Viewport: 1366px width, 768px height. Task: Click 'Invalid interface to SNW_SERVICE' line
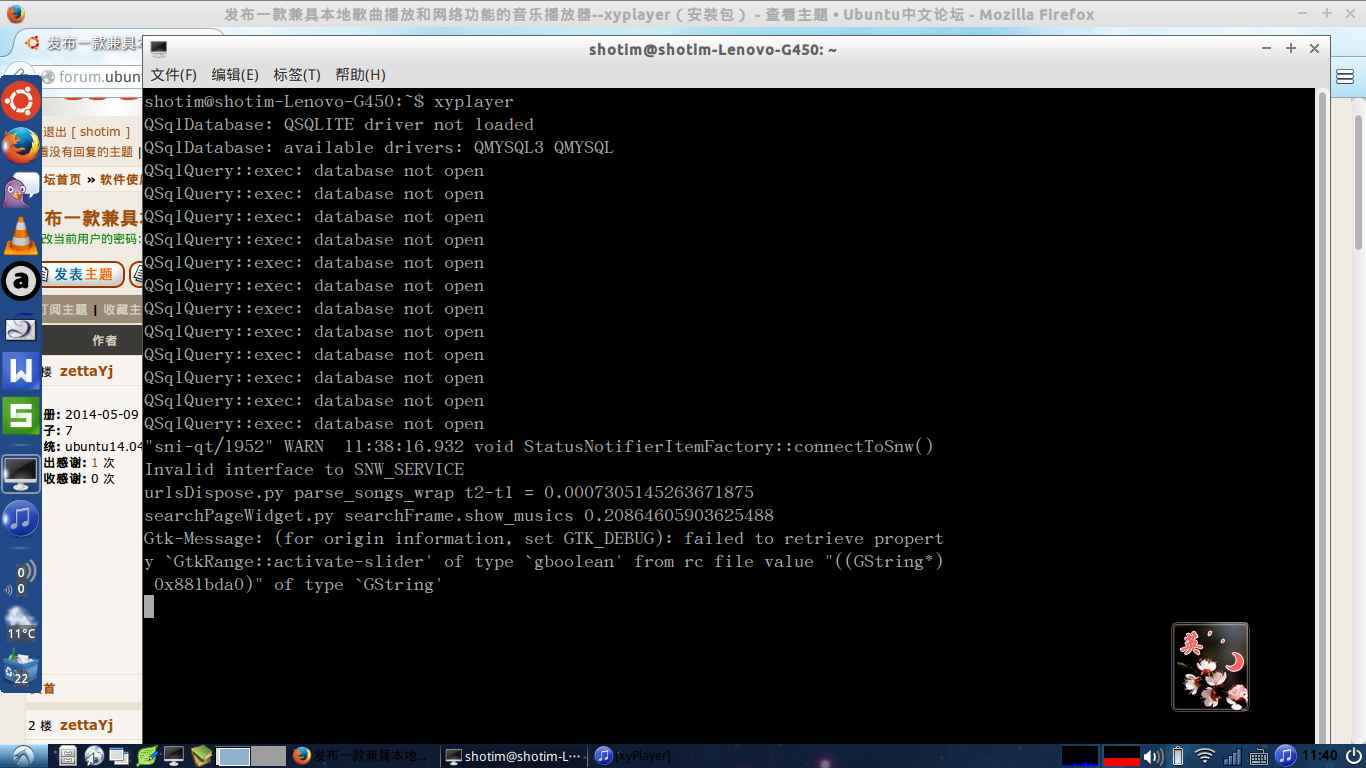pyautogui.click(x=304, y=470)
